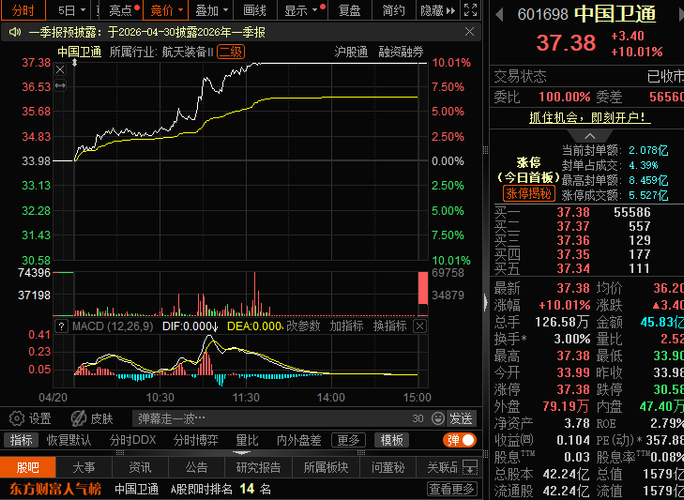Click the 模板 template button
Image resolution: width=684 pixels, height=500 pixels.
(x=392, y=440)
